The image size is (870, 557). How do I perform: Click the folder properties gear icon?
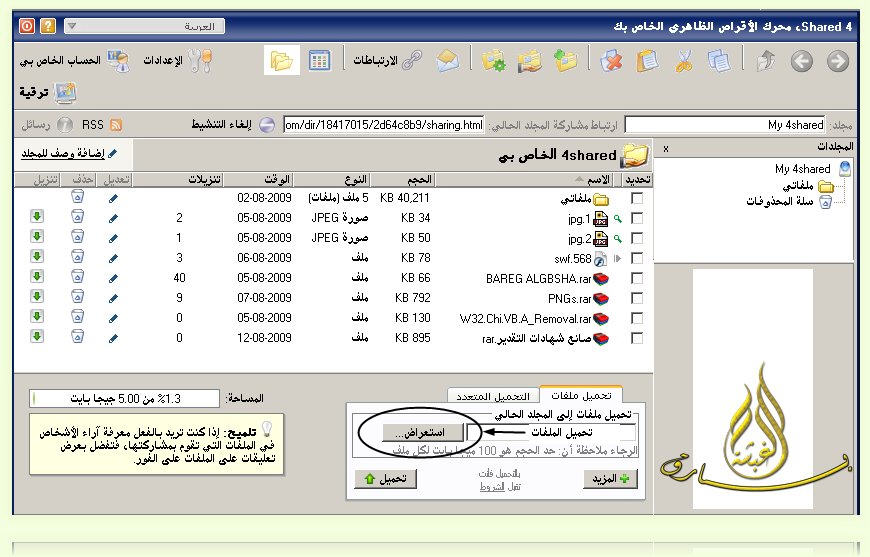(x=494, y=60)
